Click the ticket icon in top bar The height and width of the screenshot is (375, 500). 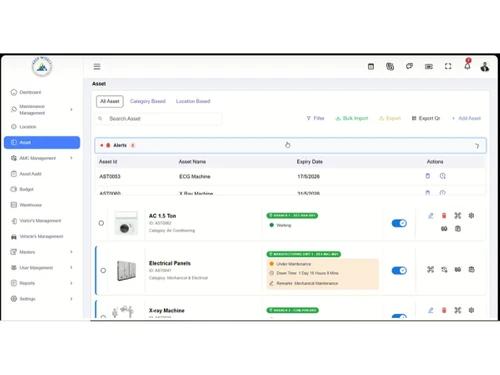pyautogui.click(x=429, y=67)
